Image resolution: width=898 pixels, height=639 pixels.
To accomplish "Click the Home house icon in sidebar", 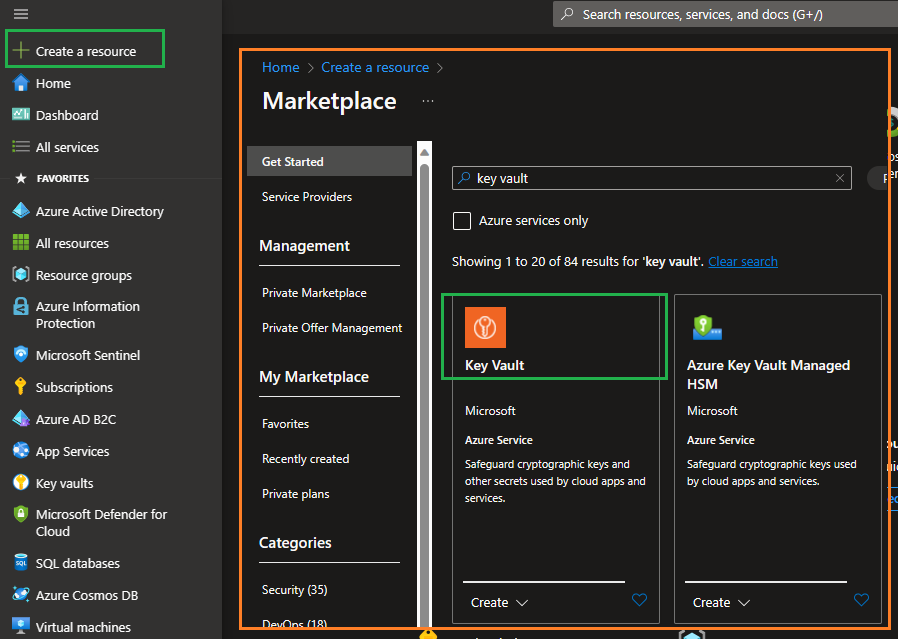I will [x=21, y=83].
